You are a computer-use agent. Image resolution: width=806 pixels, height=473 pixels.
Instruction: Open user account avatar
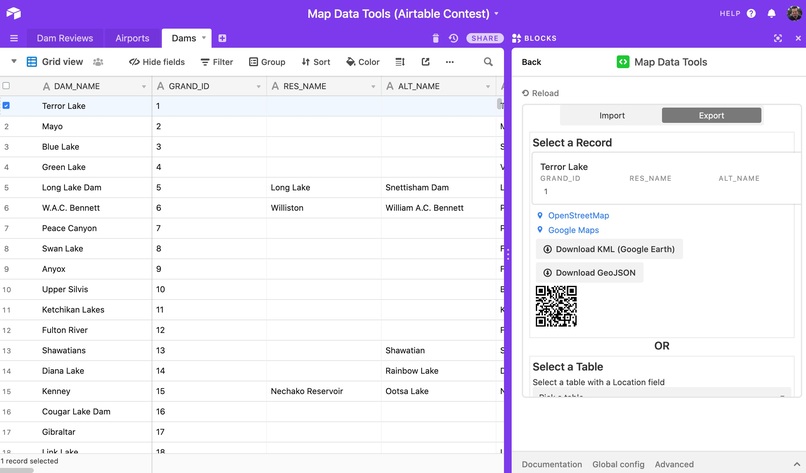tap(794, 13)
